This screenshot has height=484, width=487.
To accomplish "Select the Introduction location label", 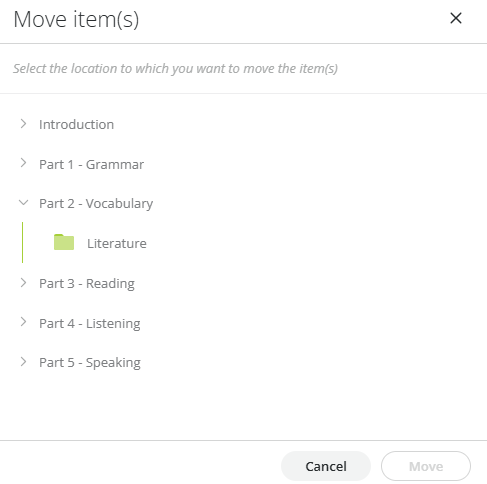I will (76, 124).
